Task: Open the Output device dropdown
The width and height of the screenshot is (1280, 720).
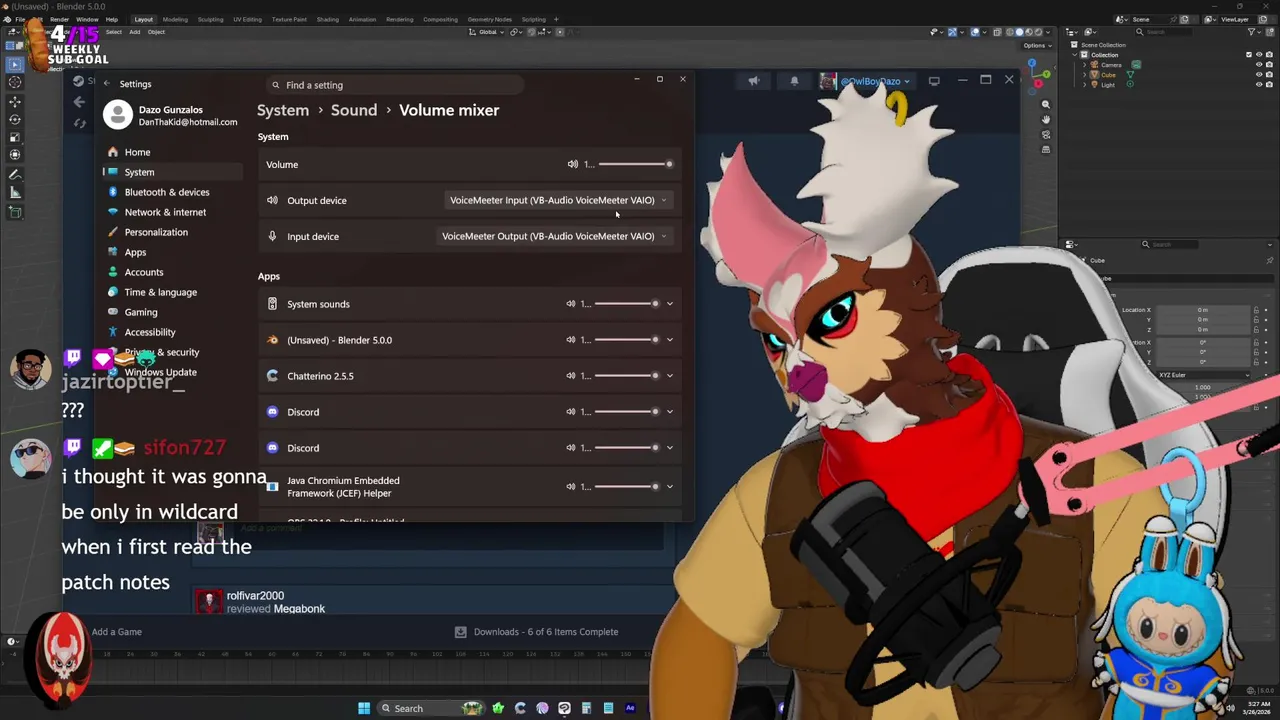Action: (x=558, y=200)
